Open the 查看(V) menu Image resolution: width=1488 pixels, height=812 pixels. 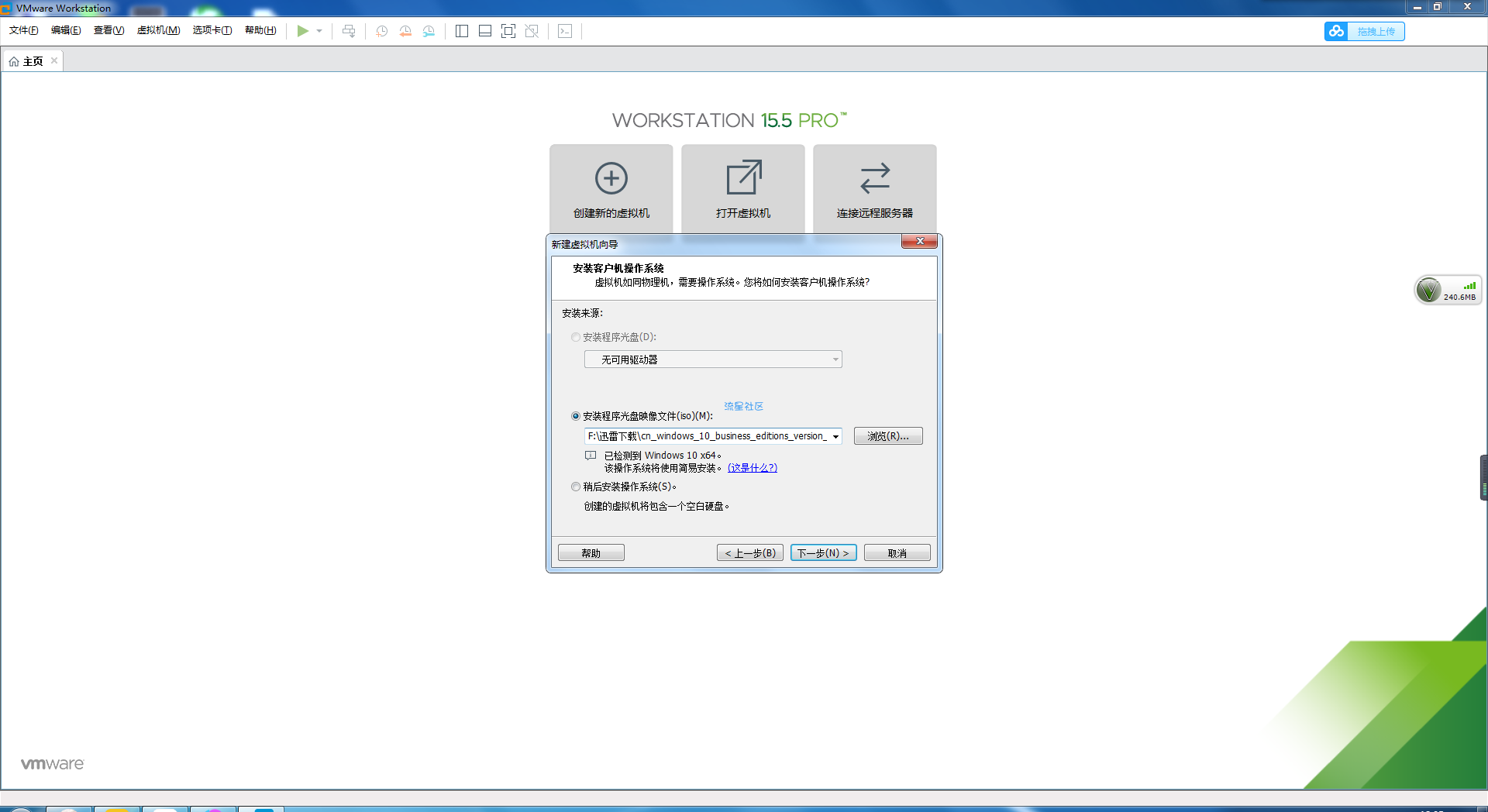pos(108,30)
